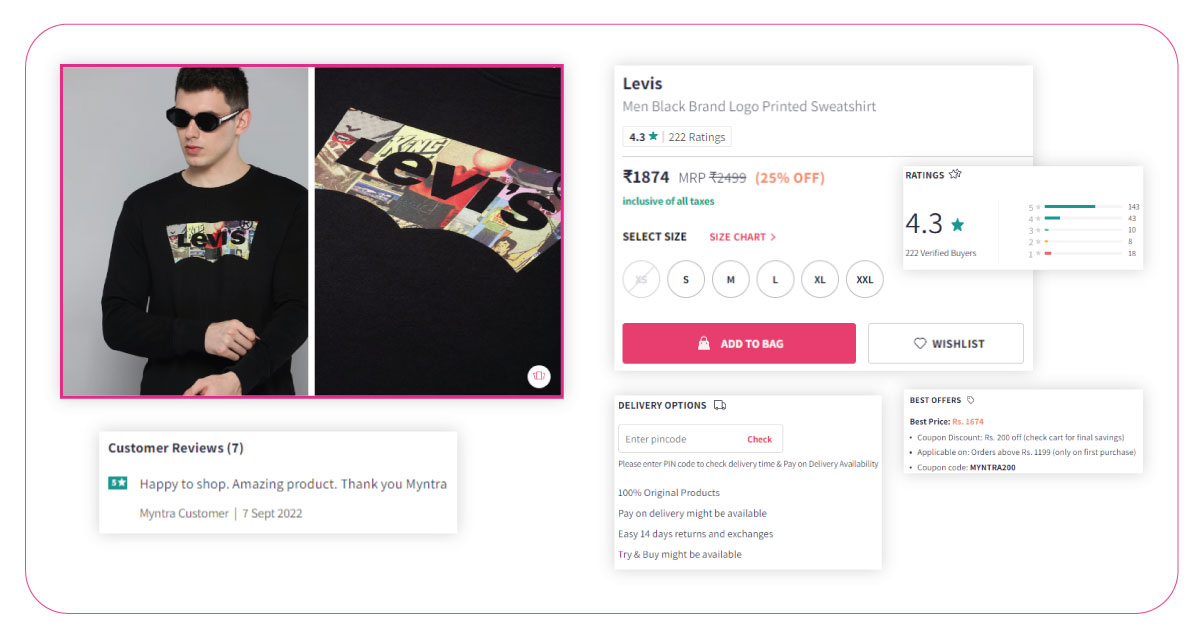1203x634 pixels.
Task: Open the Size Chart link
Action: [x=742, y=237]
